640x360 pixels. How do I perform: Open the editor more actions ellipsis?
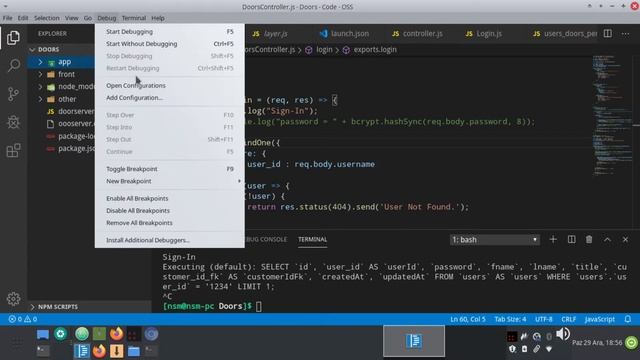tap(625, 33)
